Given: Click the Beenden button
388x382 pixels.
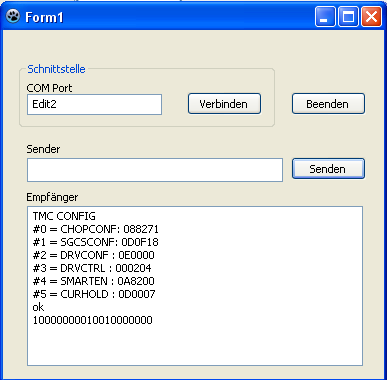Looking at the screenshot, I should tap(328, 104).
